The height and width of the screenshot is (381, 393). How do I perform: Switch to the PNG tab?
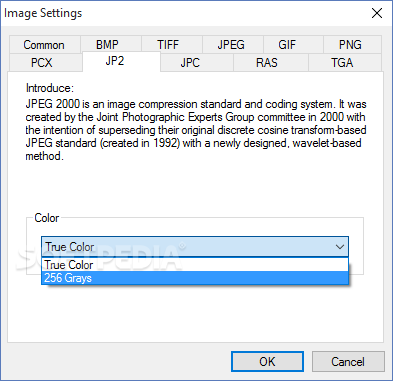click(x=352, y=45)
